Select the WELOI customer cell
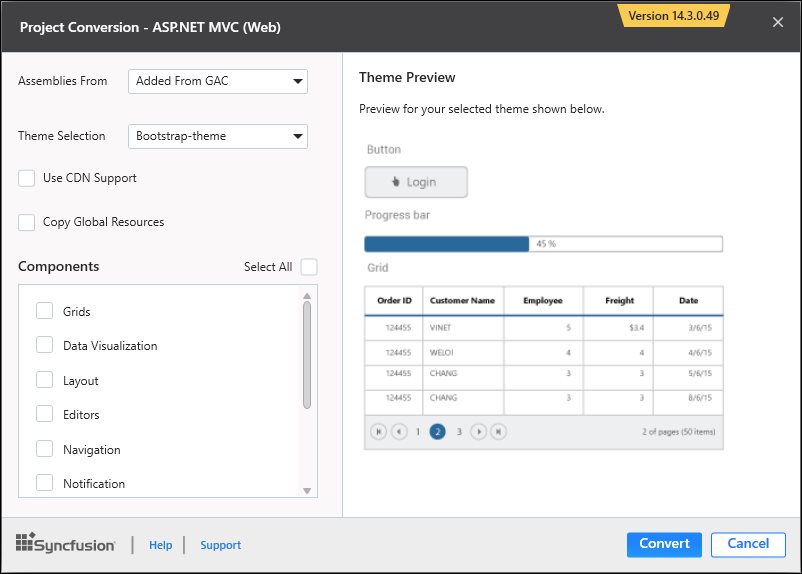Image resolution: width=802 pixels, height=574 pixels. (463, 352)
